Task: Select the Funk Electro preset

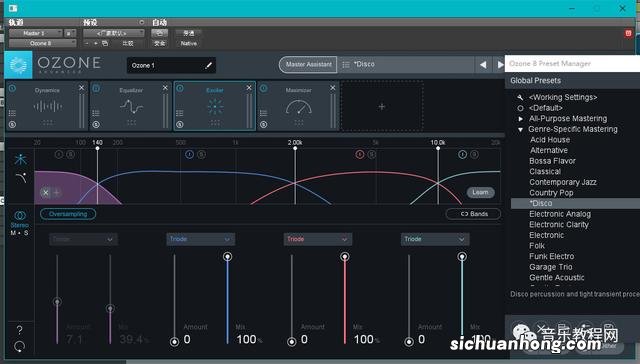Action: pos(551,256)
